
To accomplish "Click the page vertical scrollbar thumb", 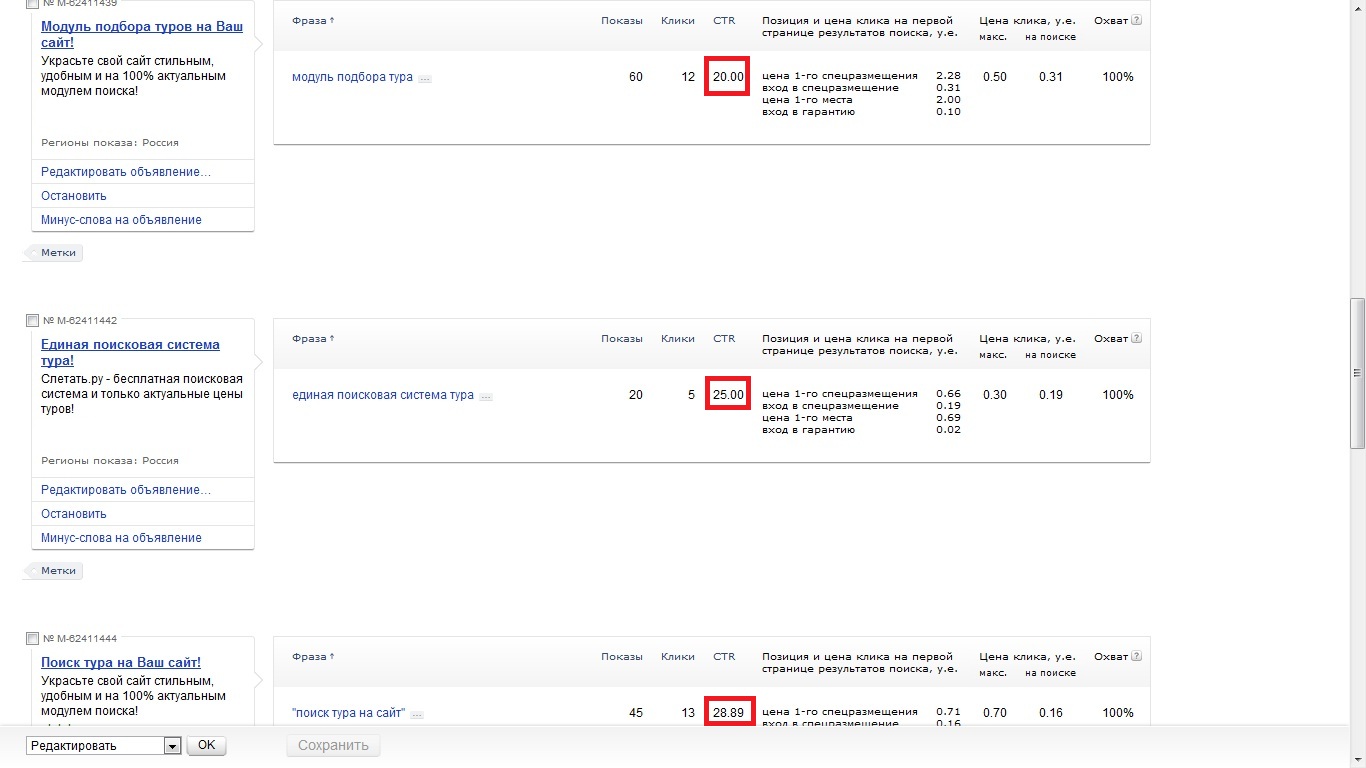I will [x=1357, y=372].
